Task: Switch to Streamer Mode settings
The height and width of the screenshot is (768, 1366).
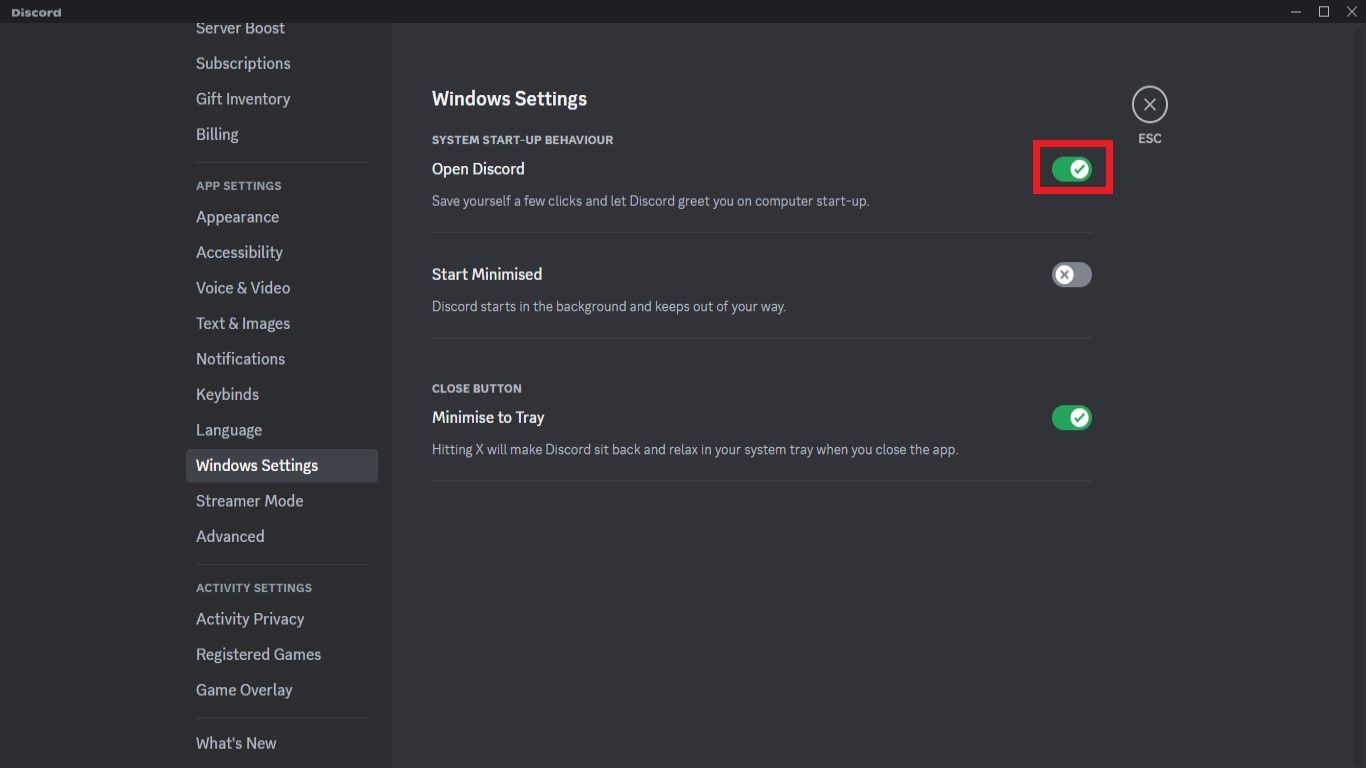Action: (249, 501)
